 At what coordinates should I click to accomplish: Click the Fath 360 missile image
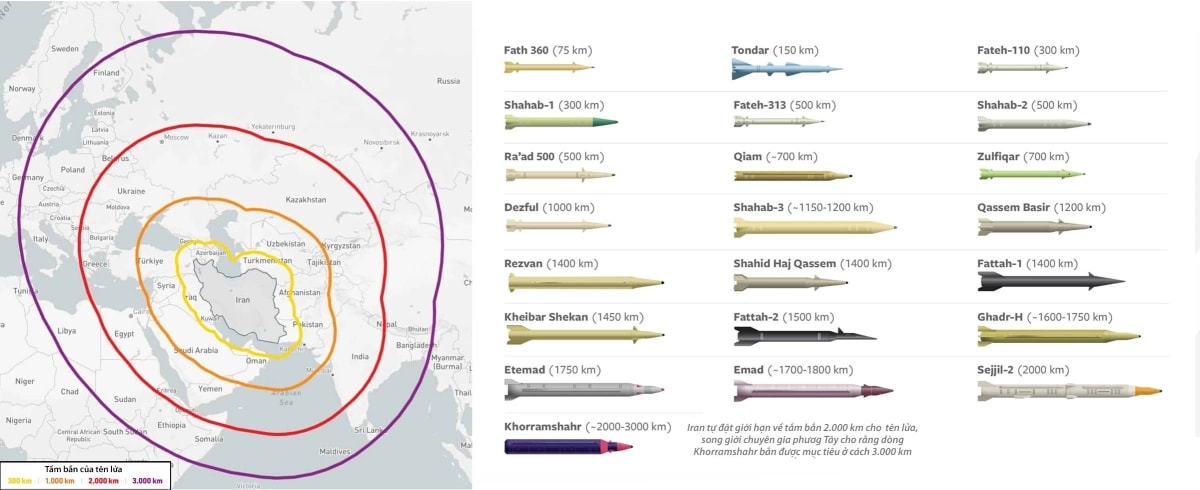[548, 68]
